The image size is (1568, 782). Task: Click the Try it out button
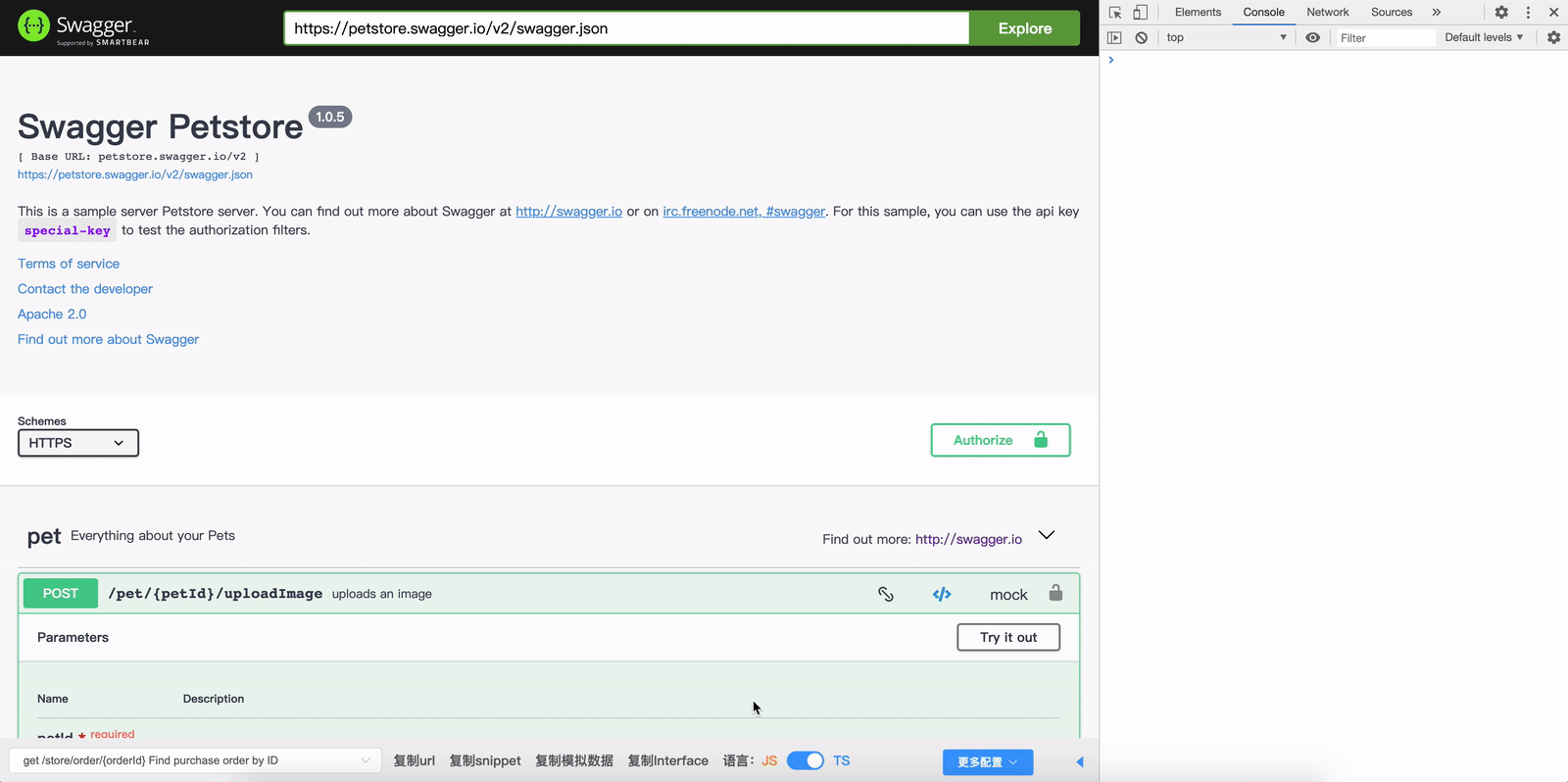coord(1008,637)
